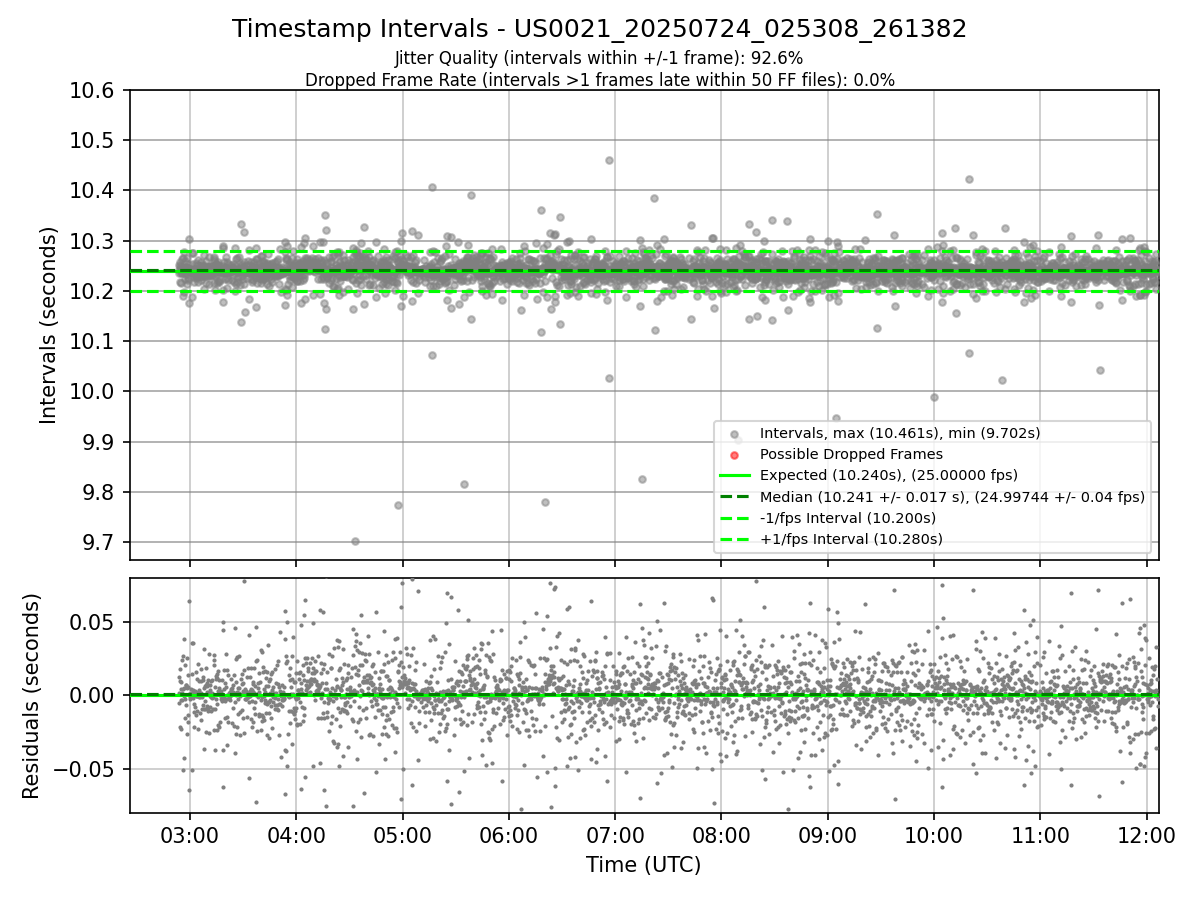Screen dimensions: 1200x900
Task: Click the 07:00 x-axis tick label
Action: coord(615,834)
